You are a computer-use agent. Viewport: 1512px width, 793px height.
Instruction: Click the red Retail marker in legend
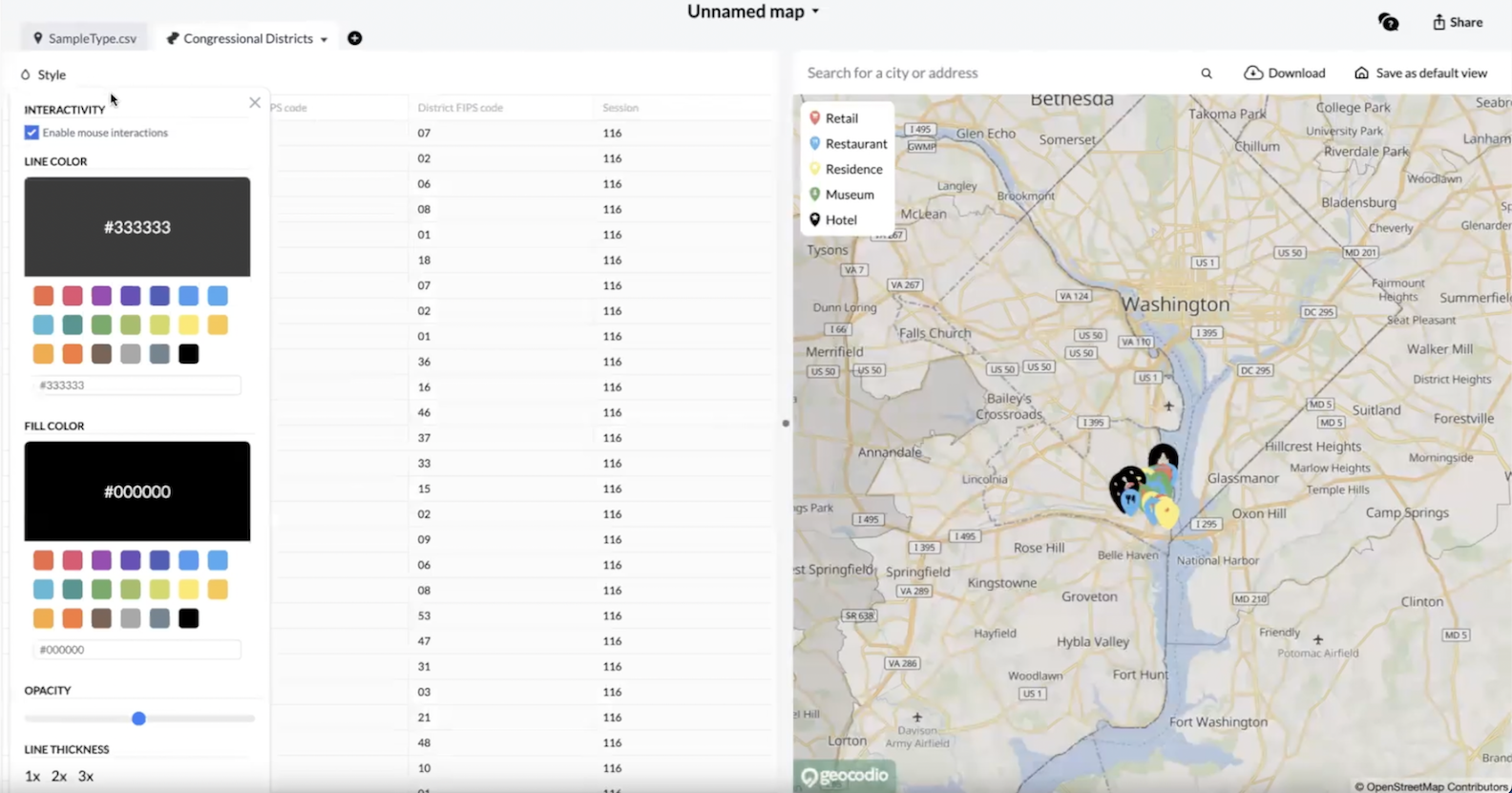tap(815, 118)
